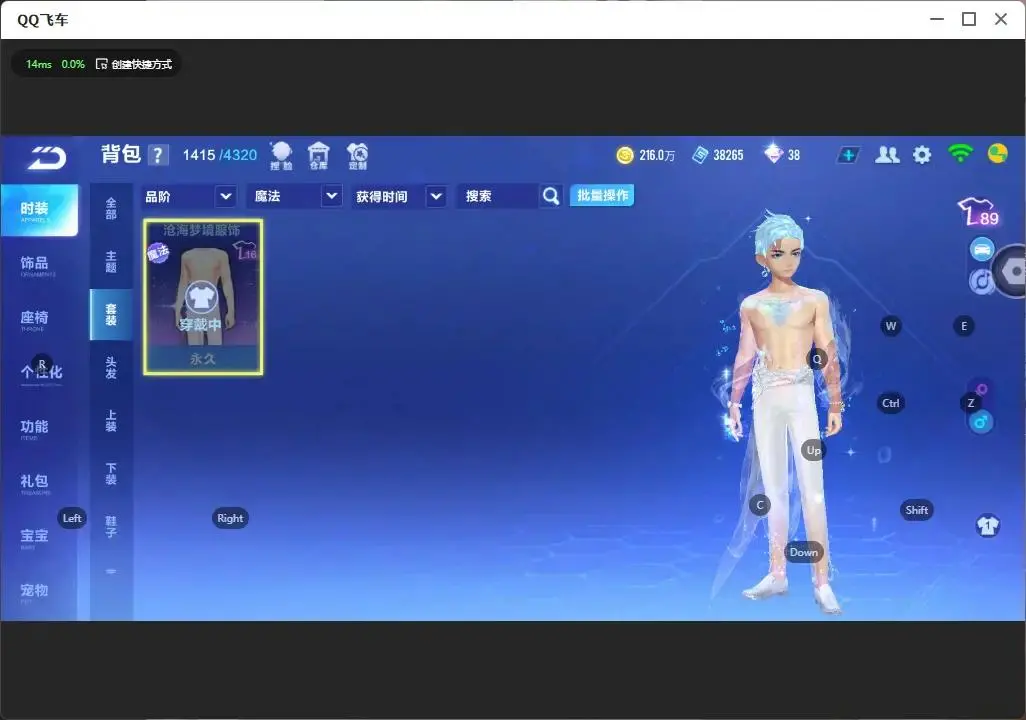Click the plus add-currency button
The height and width of the screenshot is (720, 1026).
(x=848, y=155)
